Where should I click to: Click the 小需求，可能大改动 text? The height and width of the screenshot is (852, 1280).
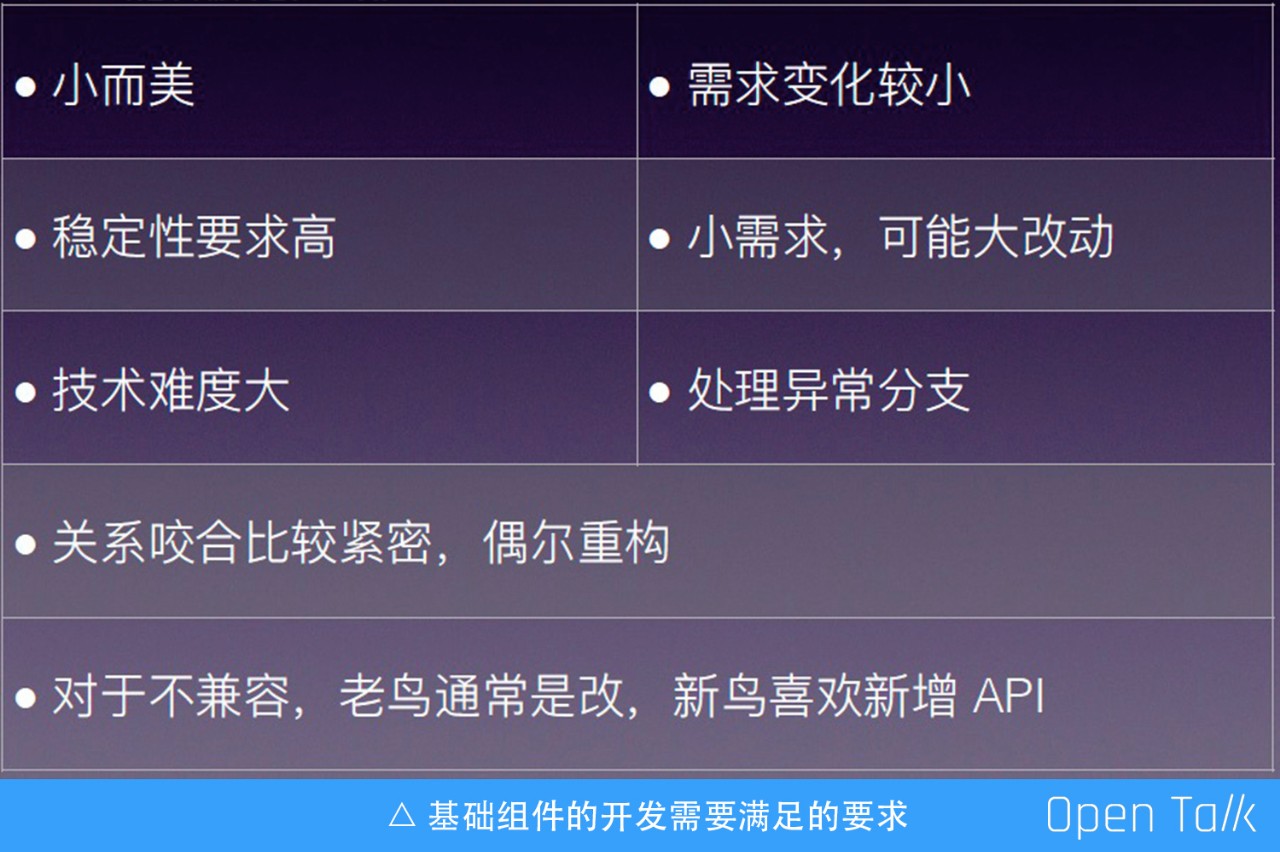(x=900, y=237)
